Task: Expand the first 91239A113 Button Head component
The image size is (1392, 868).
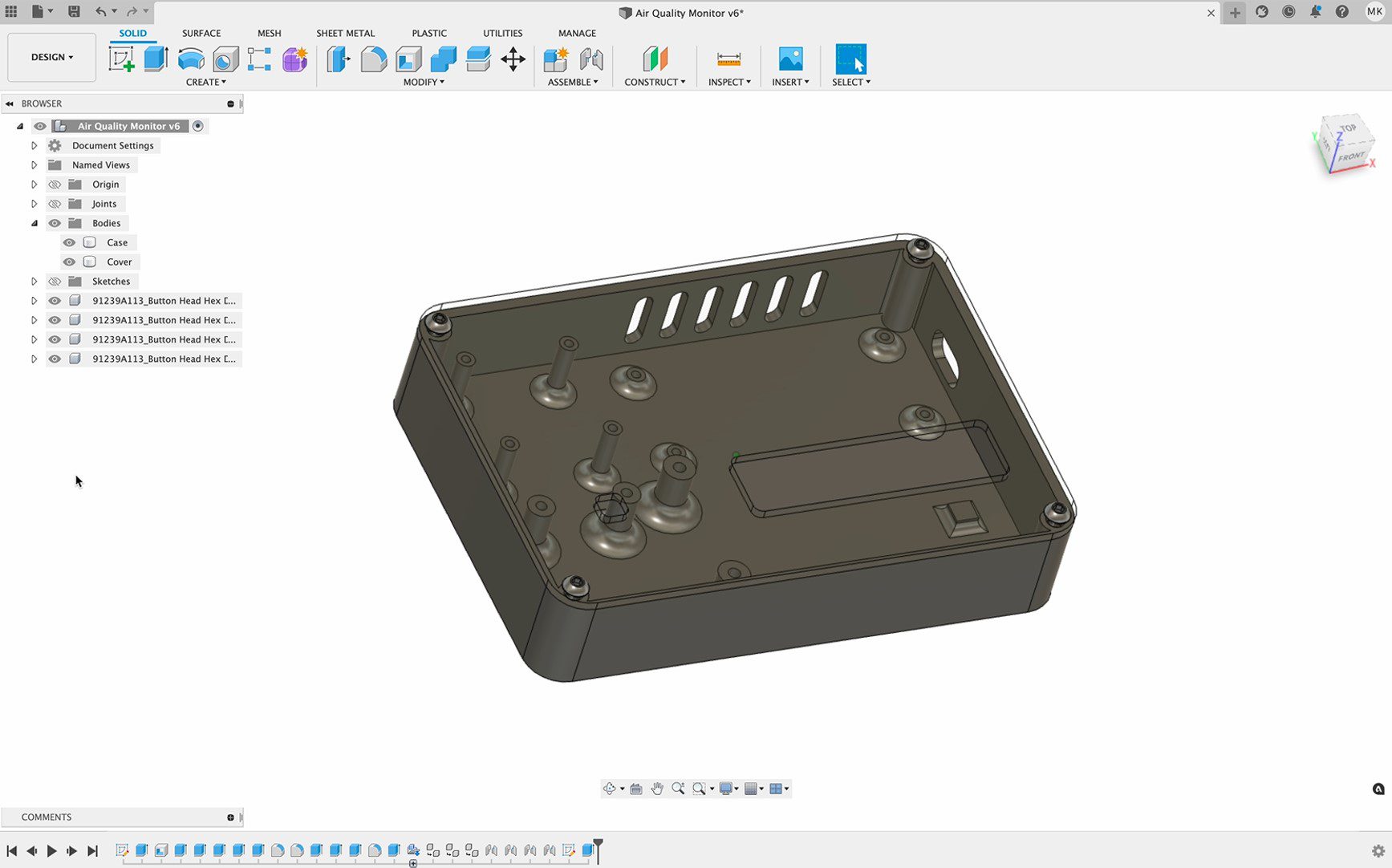Action: [x=34, y=300]
